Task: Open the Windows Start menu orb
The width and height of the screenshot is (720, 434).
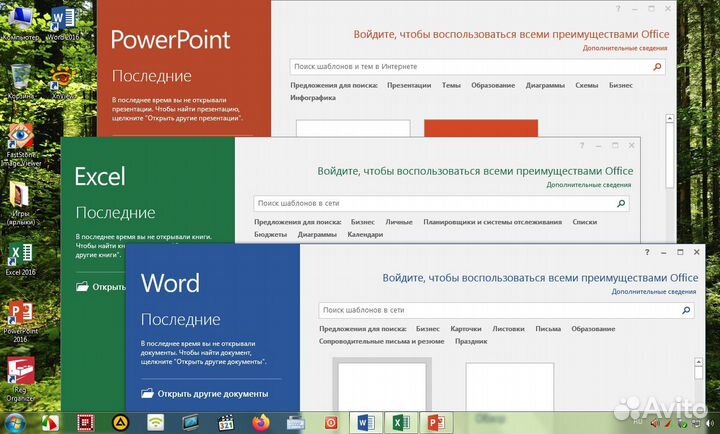Action: tap(15, 423)
